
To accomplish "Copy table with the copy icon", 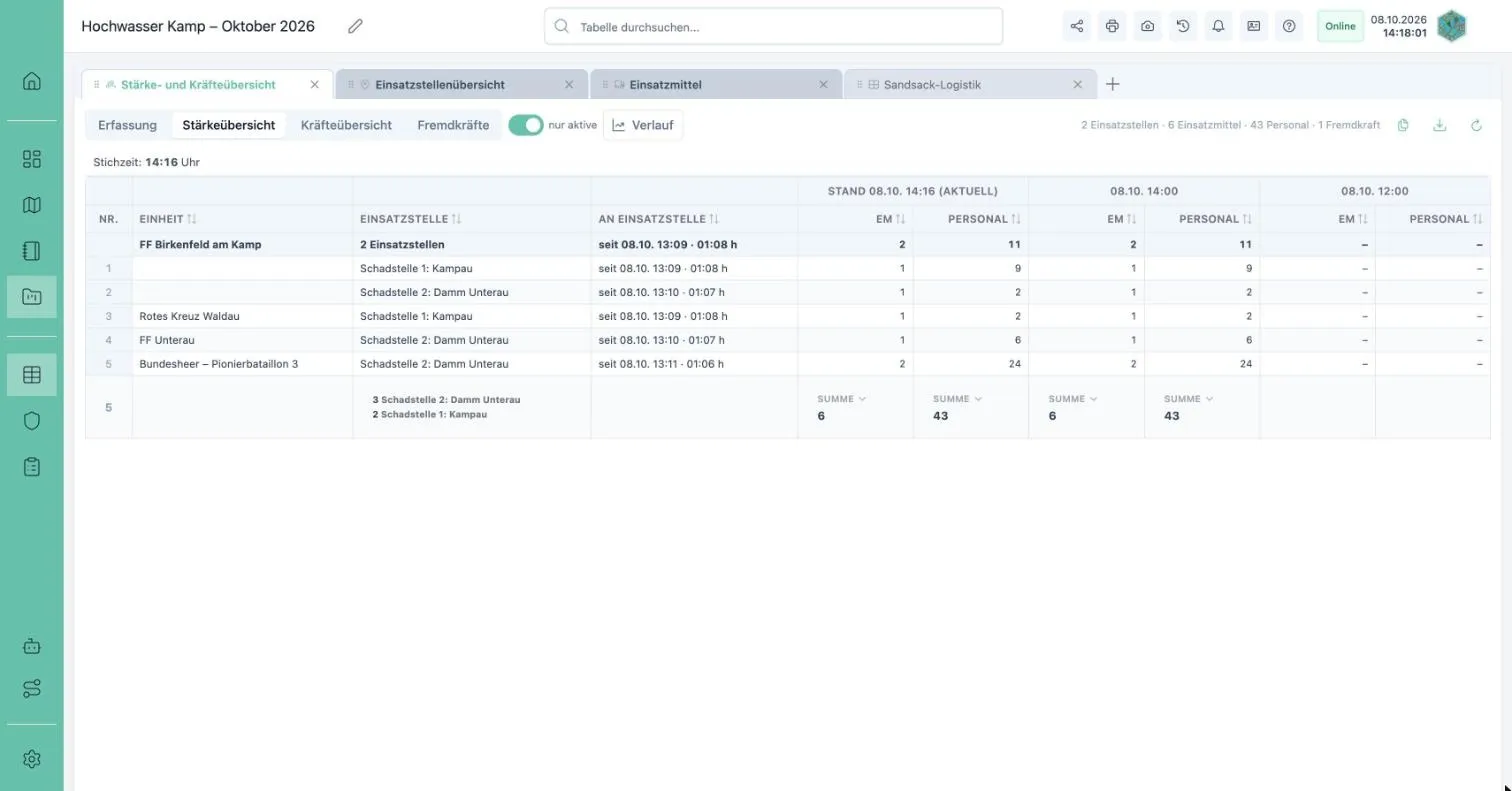I will coord(1403,125).
